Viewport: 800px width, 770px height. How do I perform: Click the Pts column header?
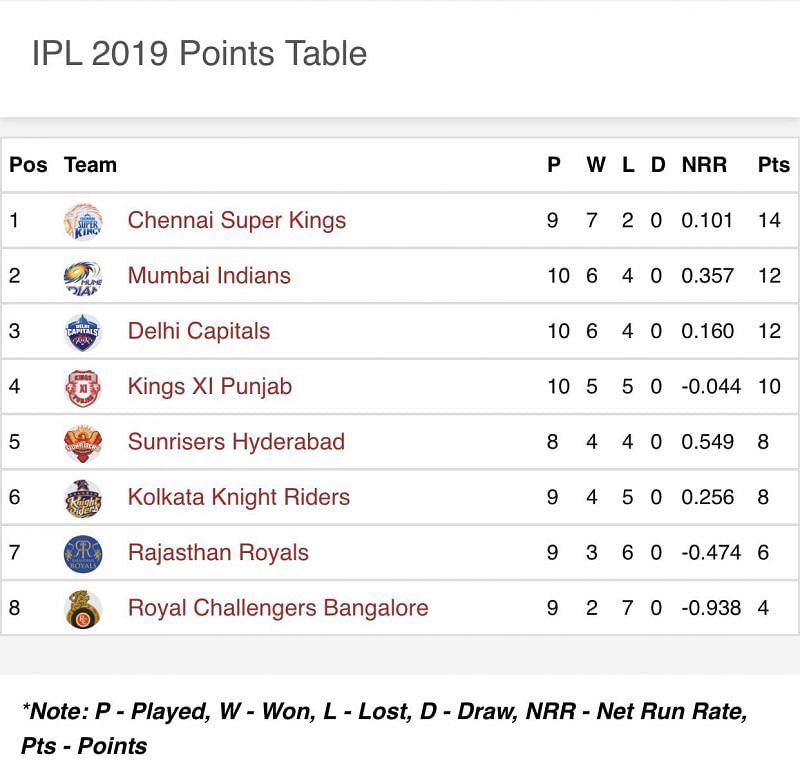coord(773,165)
